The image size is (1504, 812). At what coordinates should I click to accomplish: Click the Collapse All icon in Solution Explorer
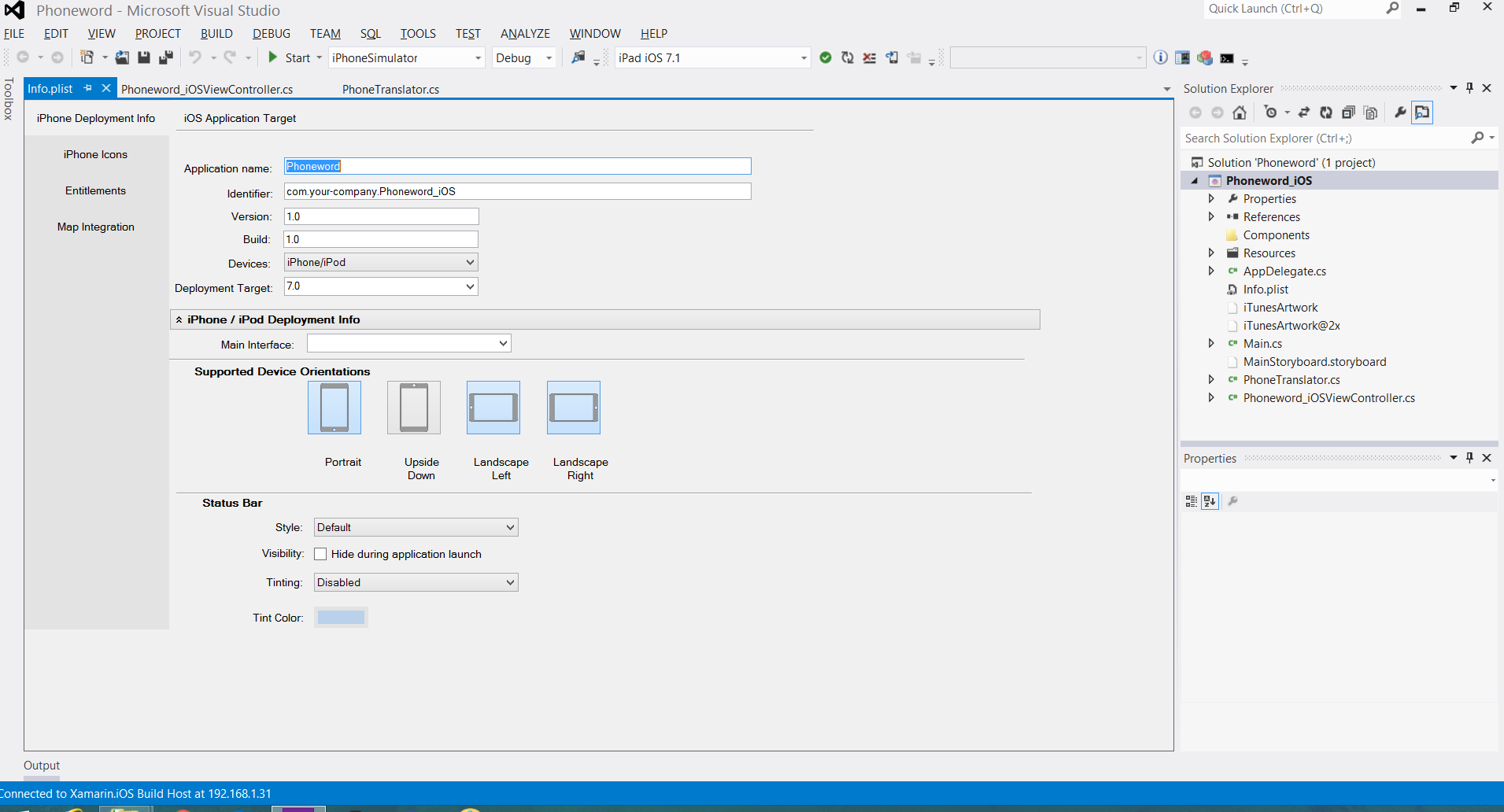pyautogui.click(x=1348, y=113)
